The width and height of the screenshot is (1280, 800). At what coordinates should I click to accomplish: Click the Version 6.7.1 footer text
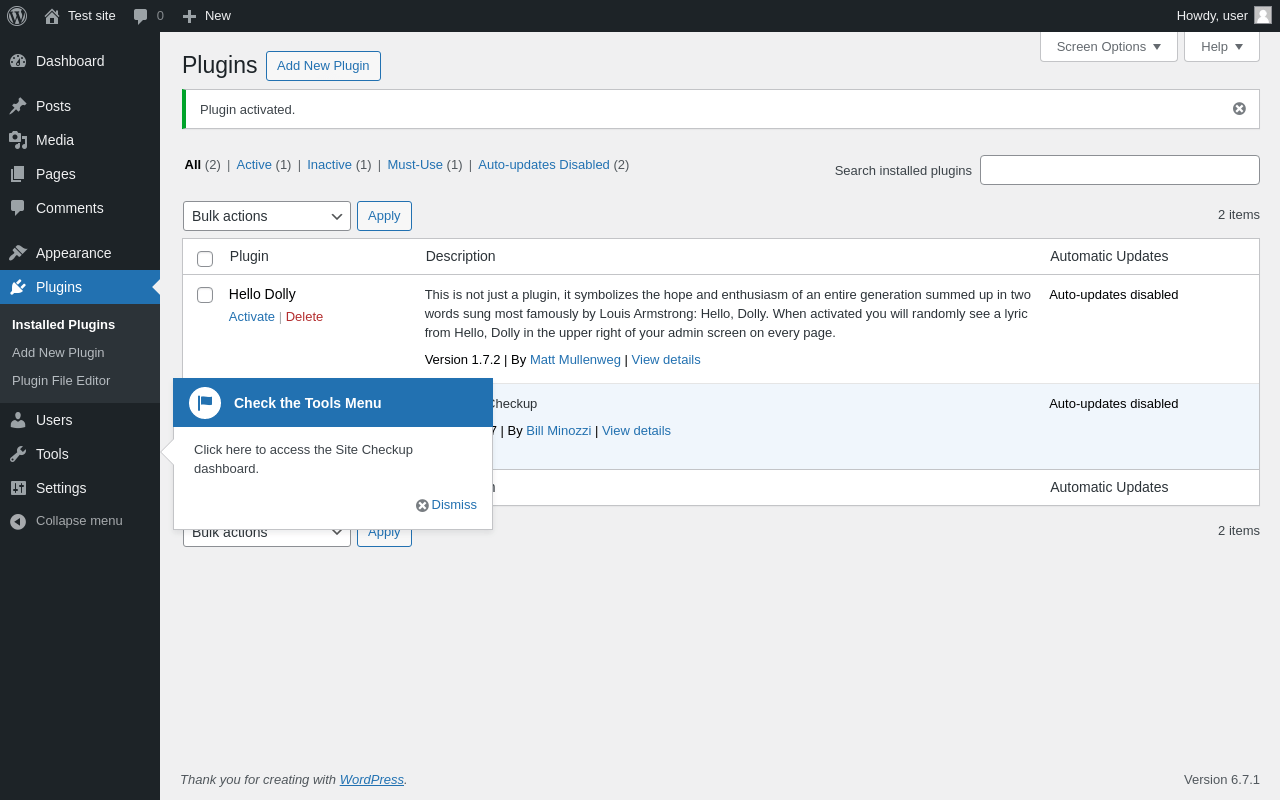1222,780
